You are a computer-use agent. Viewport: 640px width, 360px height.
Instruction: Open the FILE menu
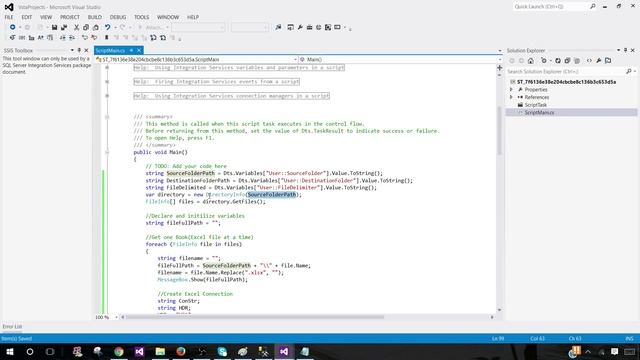[9, 17]
